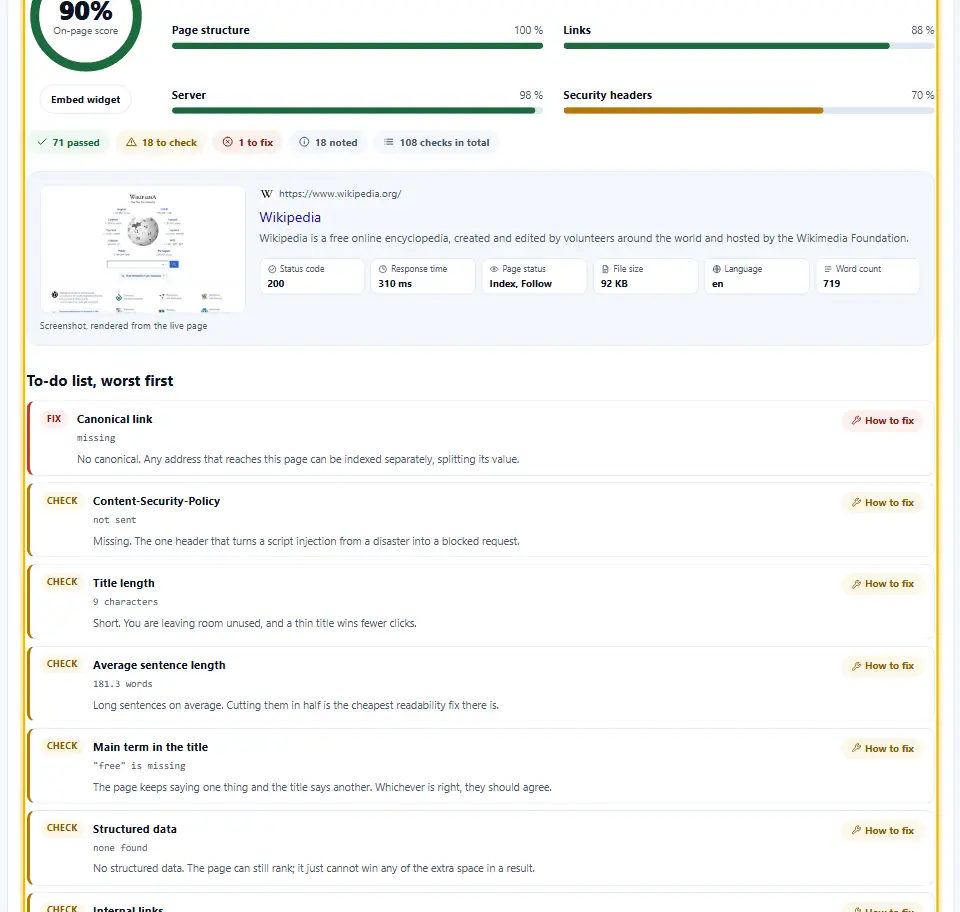Click the File size value 92 KB
Viewport: 960px width, 912px height.
click(614, 284)
